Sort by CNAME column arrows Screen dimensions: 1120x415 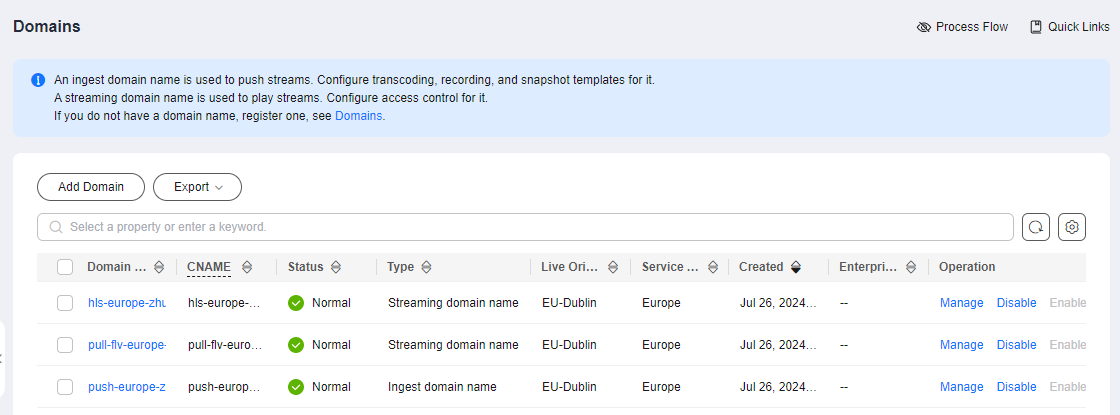coord(247,267)
